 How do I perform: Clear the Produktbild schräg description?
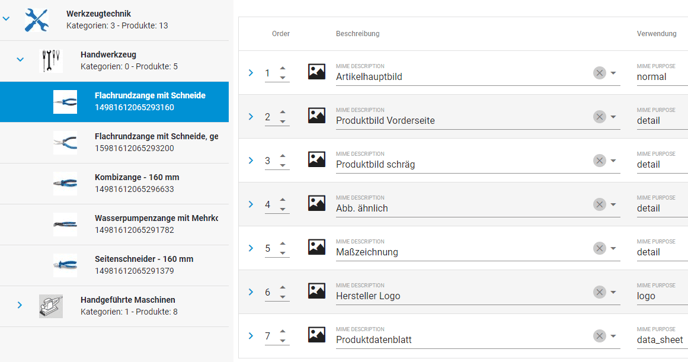(x=599, y=161)
